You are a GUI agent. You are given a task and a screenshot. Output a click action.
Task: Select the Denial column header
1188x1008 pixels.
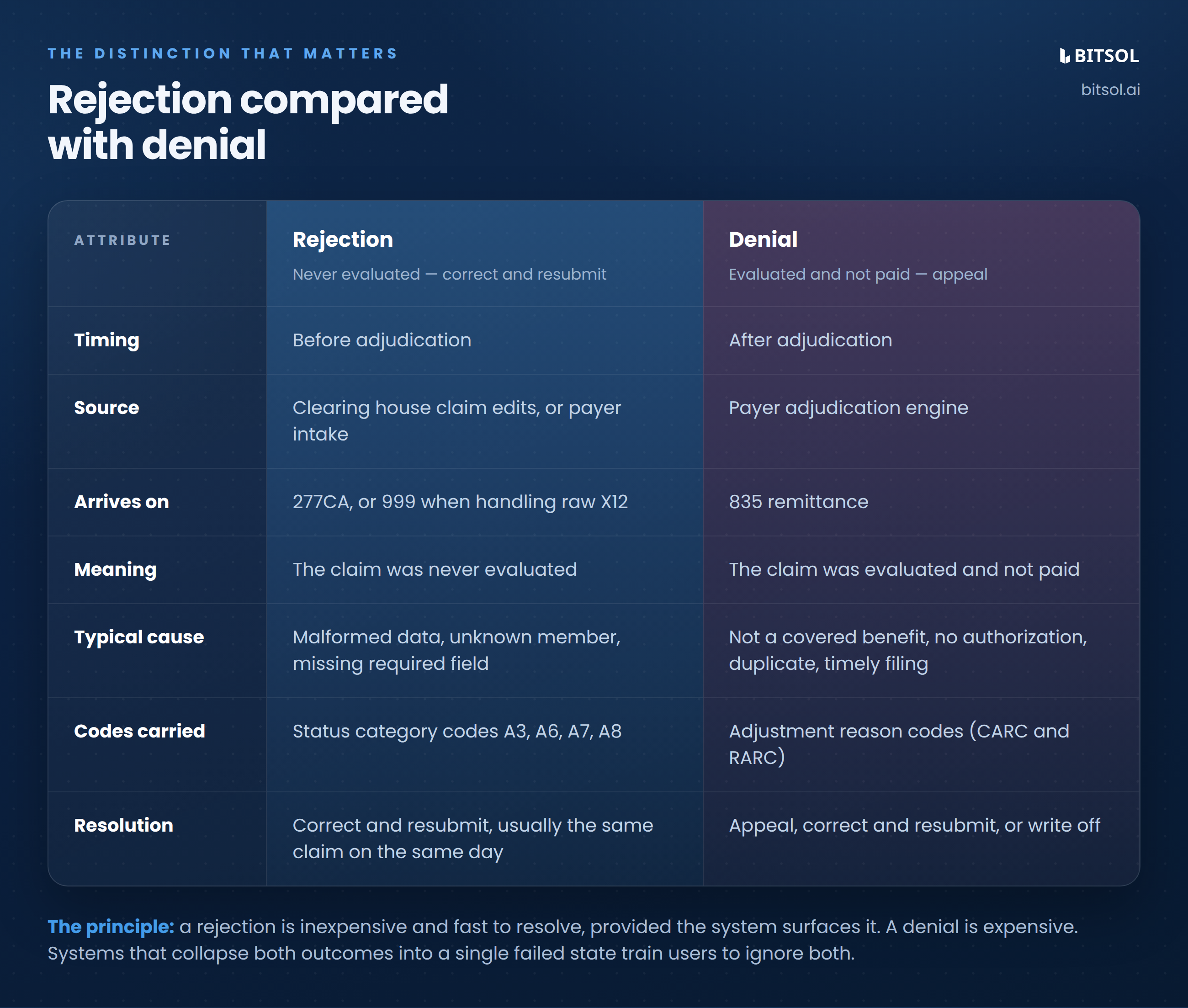click(x=763, y=239)
